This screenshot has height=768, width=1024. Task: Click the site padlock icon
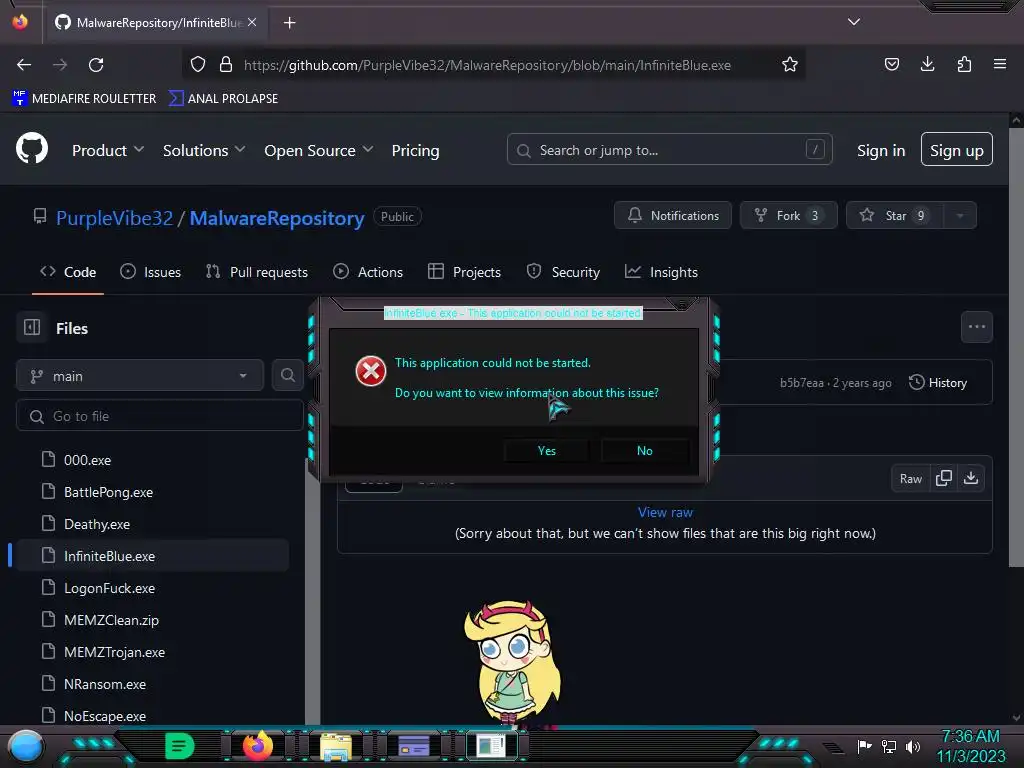pos(226,65)
